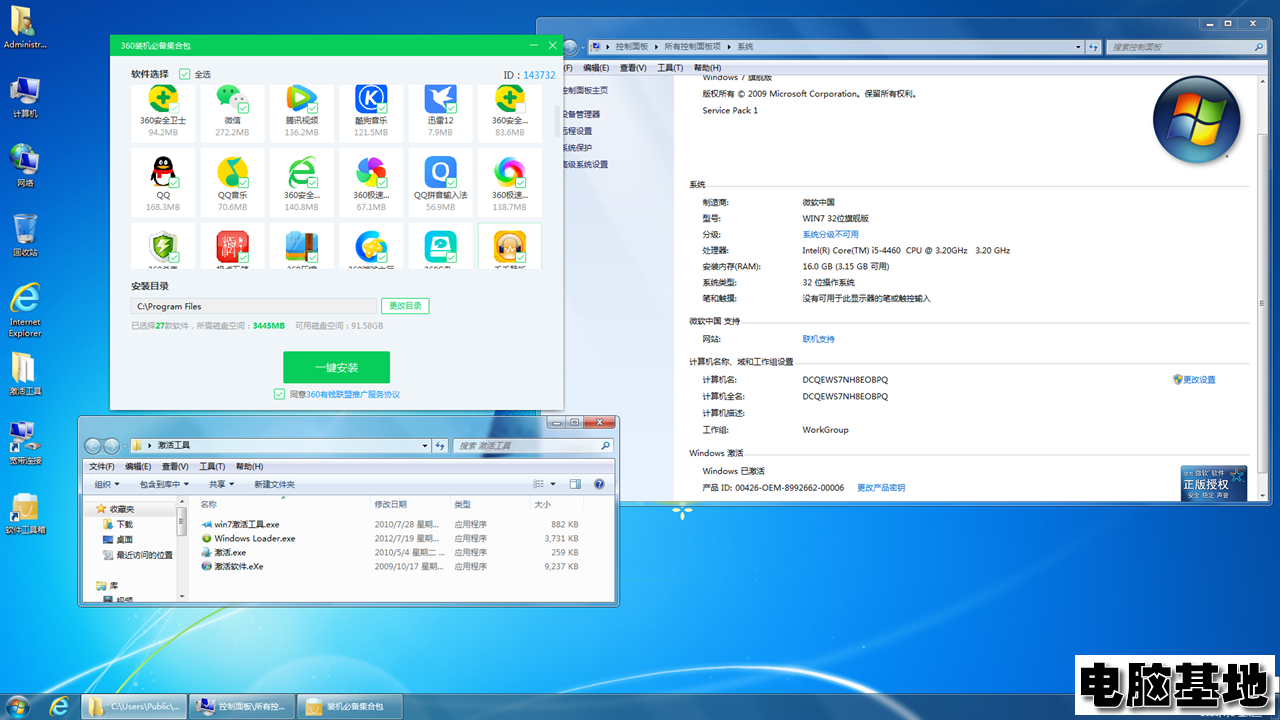Open 工具(T) menu in control panel window
The height and width of the screenshot is (720, 1280).
pos(670,68)
